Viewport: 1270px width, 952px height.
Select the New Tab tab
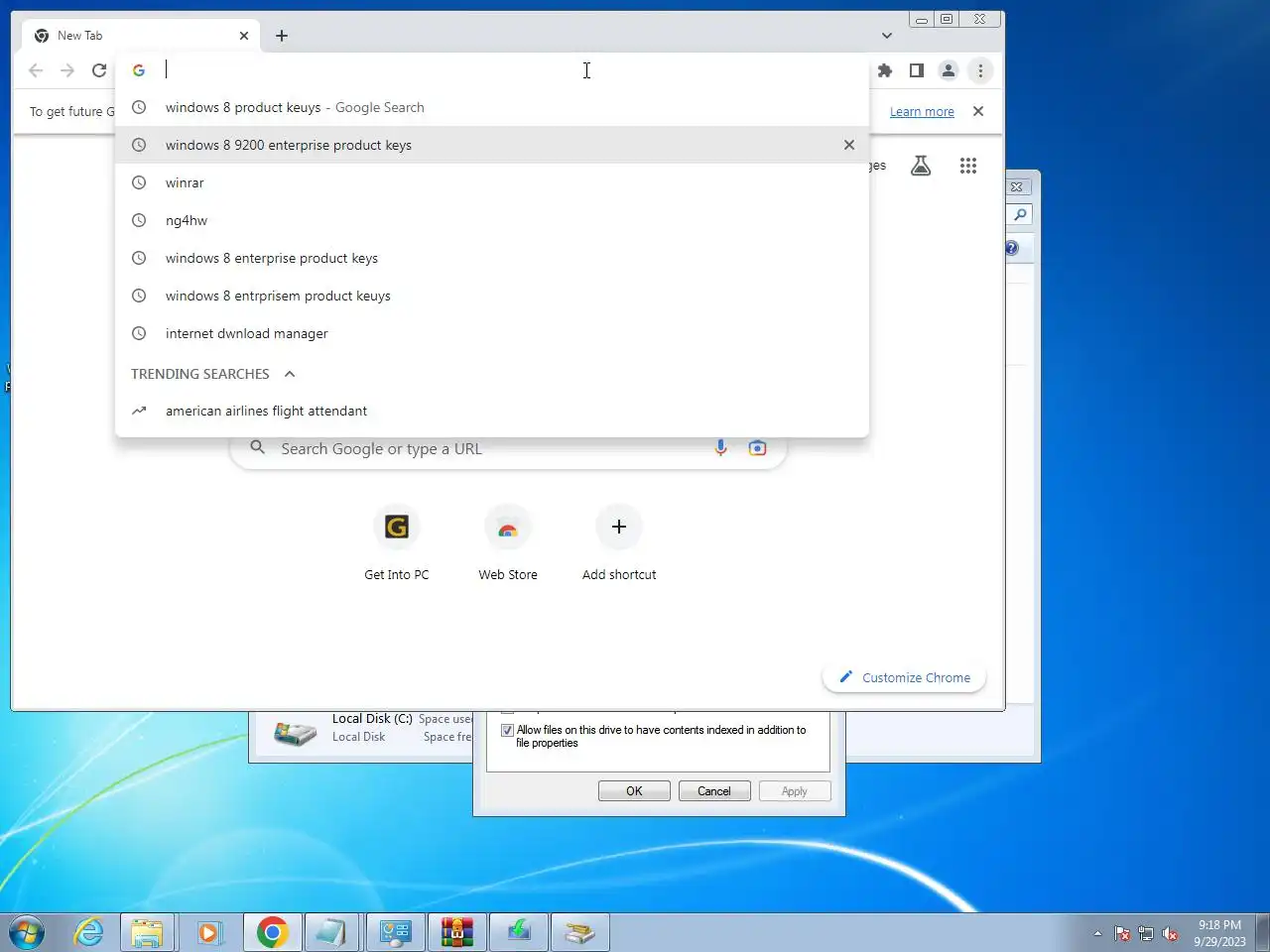tap(139, 36)
